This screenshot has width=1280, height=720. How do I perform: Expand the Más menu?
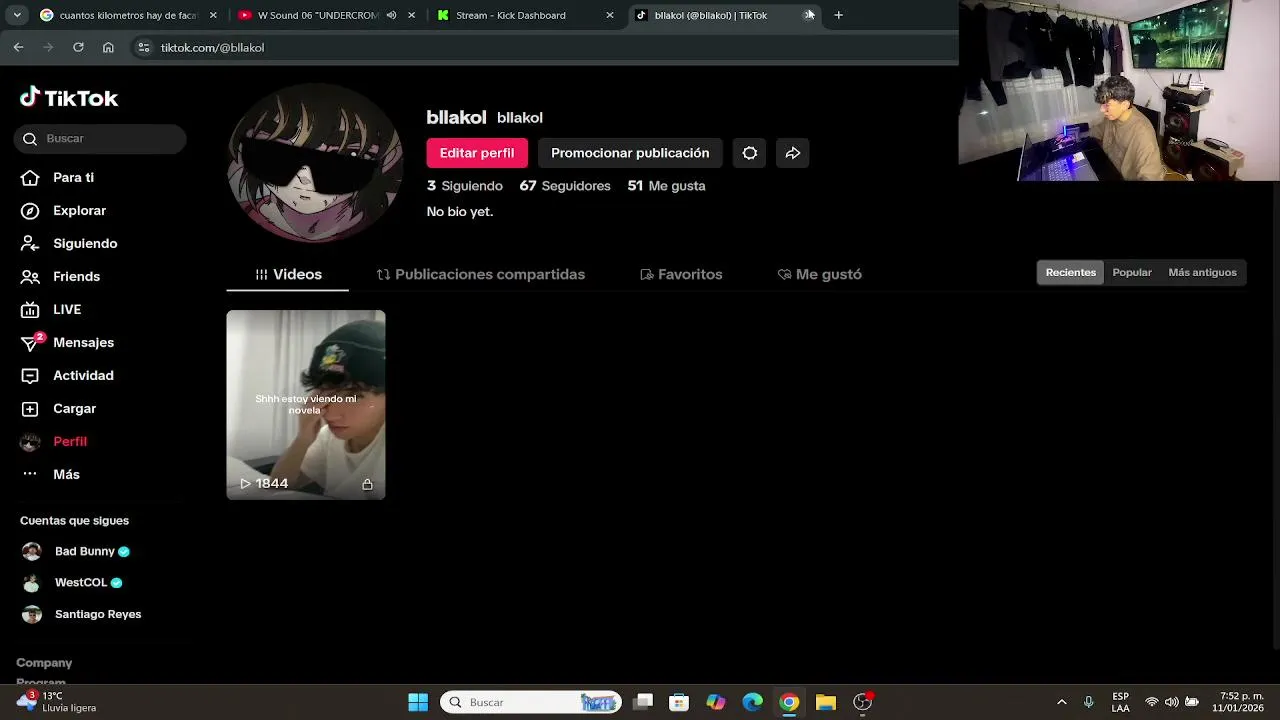coord(51,474)
